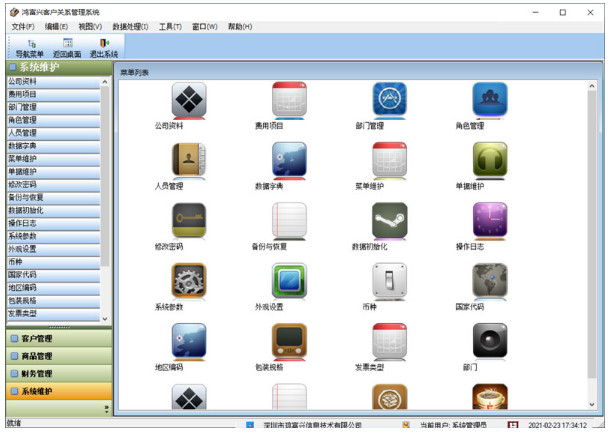Open the 系统参数 gear icon

coord(189,281)
